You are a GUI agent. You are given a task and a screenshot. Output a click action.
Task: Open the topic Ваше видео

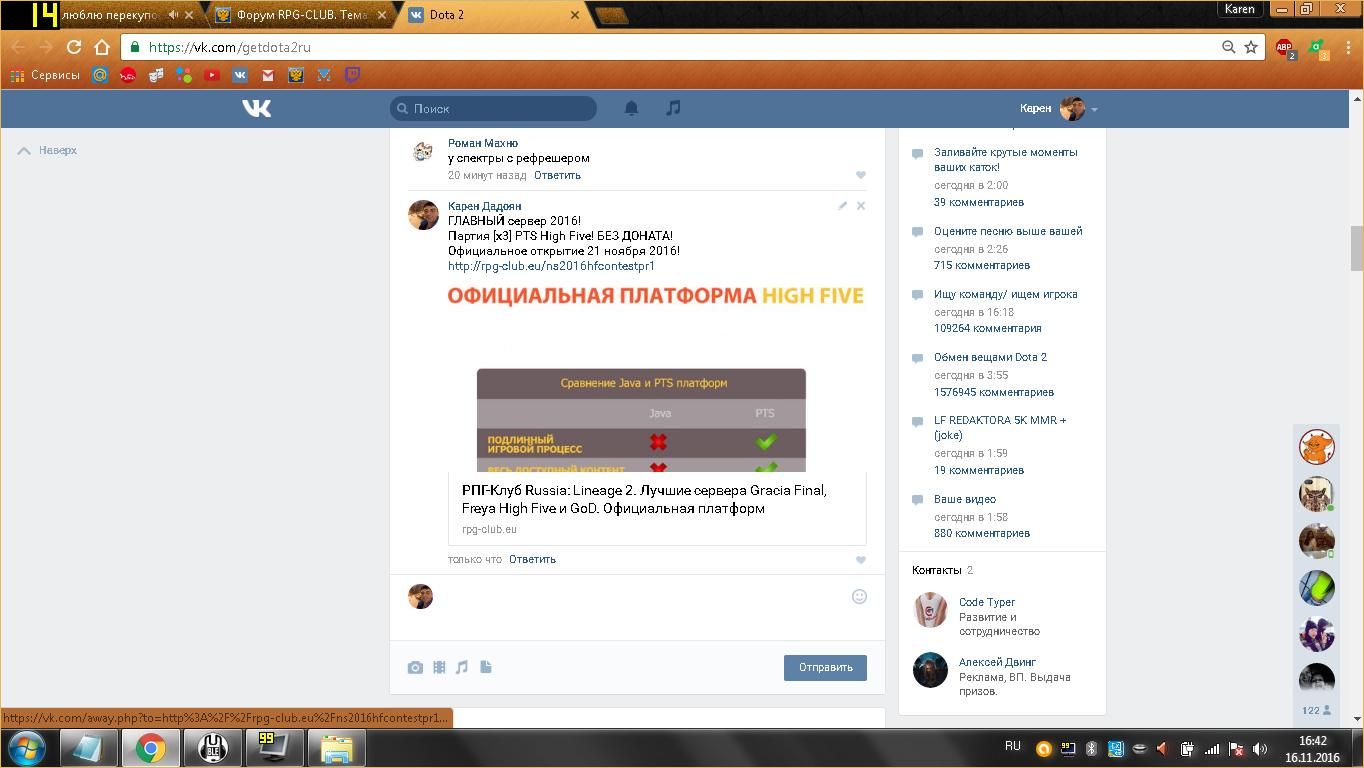tap(965, 499)
